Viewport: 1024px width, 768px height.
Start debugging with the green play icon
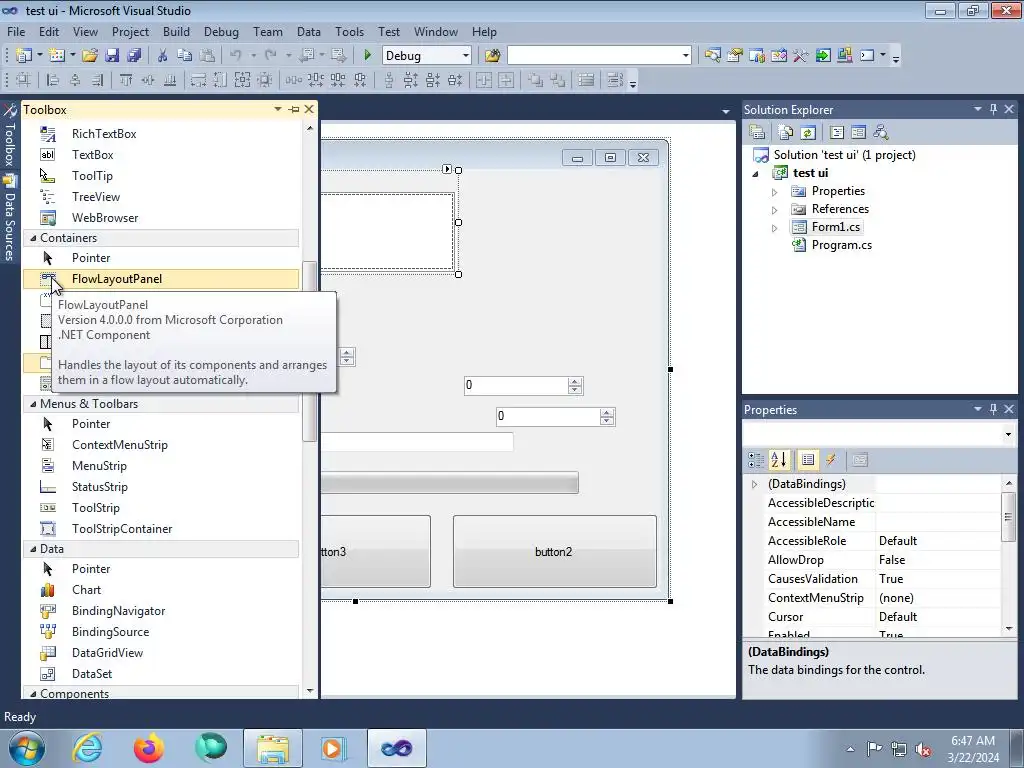coord(367,56)
